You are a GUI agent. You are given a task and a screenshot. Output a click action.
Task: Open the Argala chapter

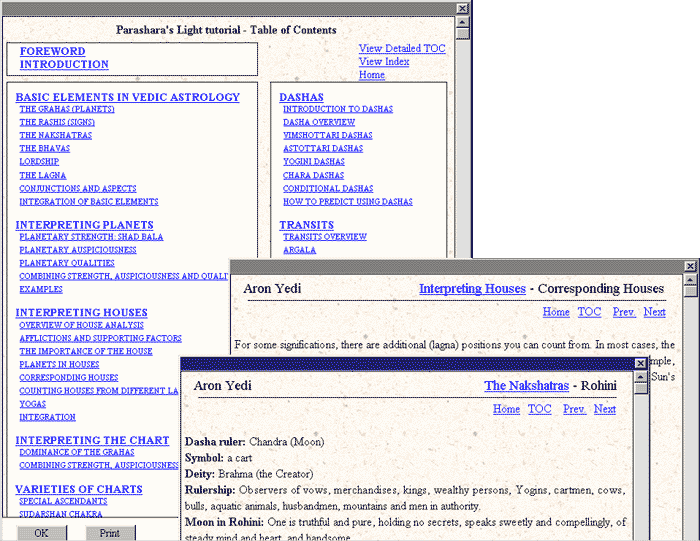pyautogui.click(x=300, y=250)
